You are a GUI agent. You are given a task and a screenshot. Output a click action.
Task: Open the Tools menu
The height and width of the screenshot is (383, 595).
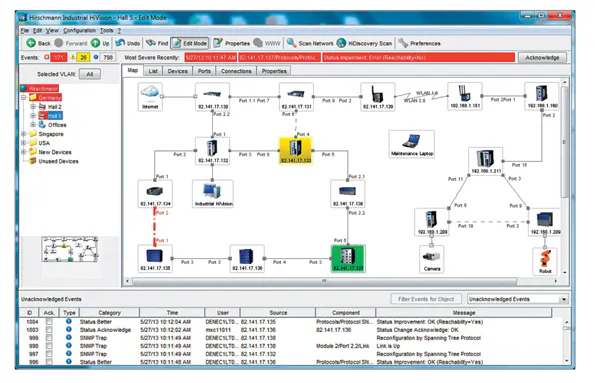pyautogui.click(x=106, y=30)
